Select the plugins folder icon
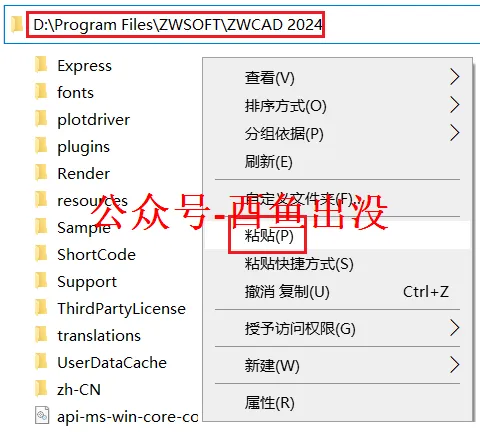480x432 pixels. point(41,146)
